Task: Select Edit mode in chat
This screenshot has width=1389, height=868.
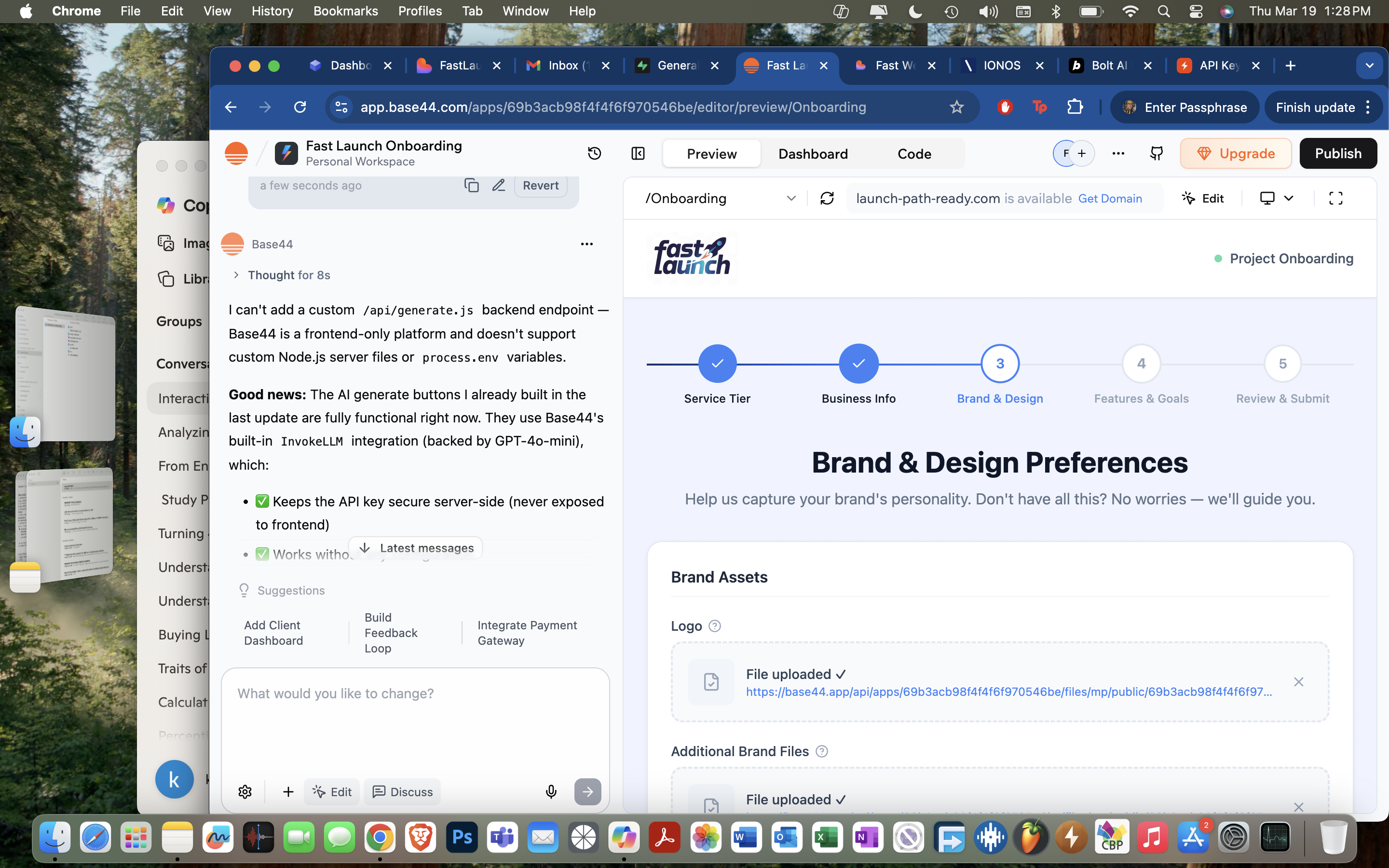Action: [332, 792]
